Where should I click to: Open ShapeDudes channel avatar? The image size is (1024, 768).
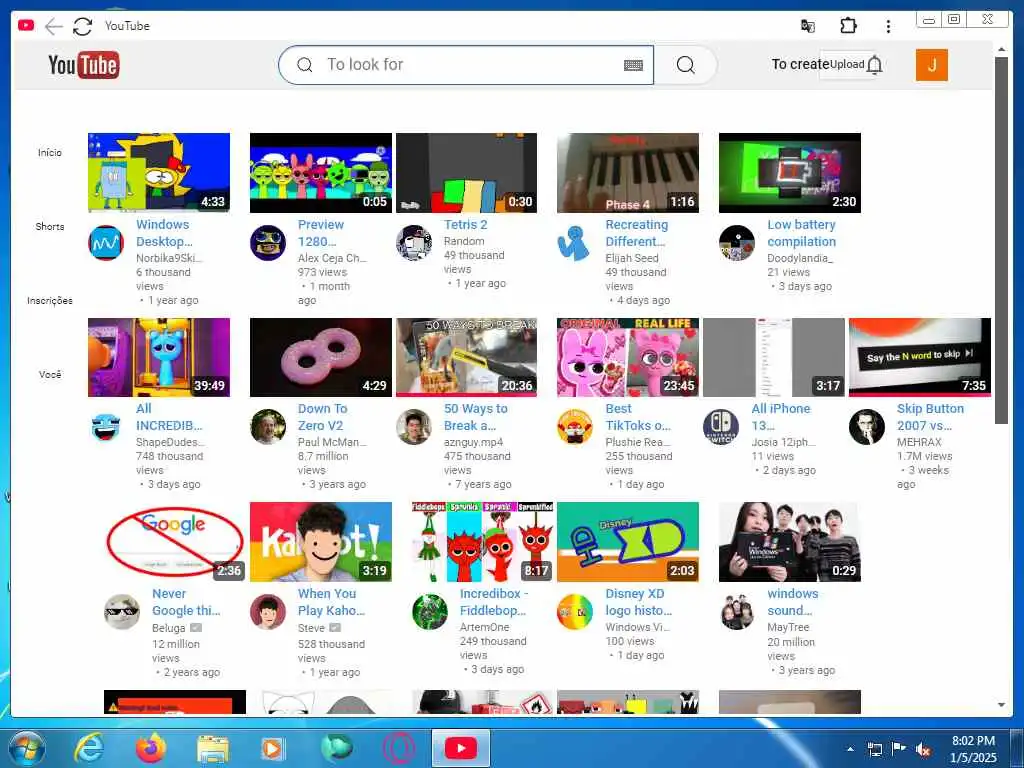click(106, 427)
